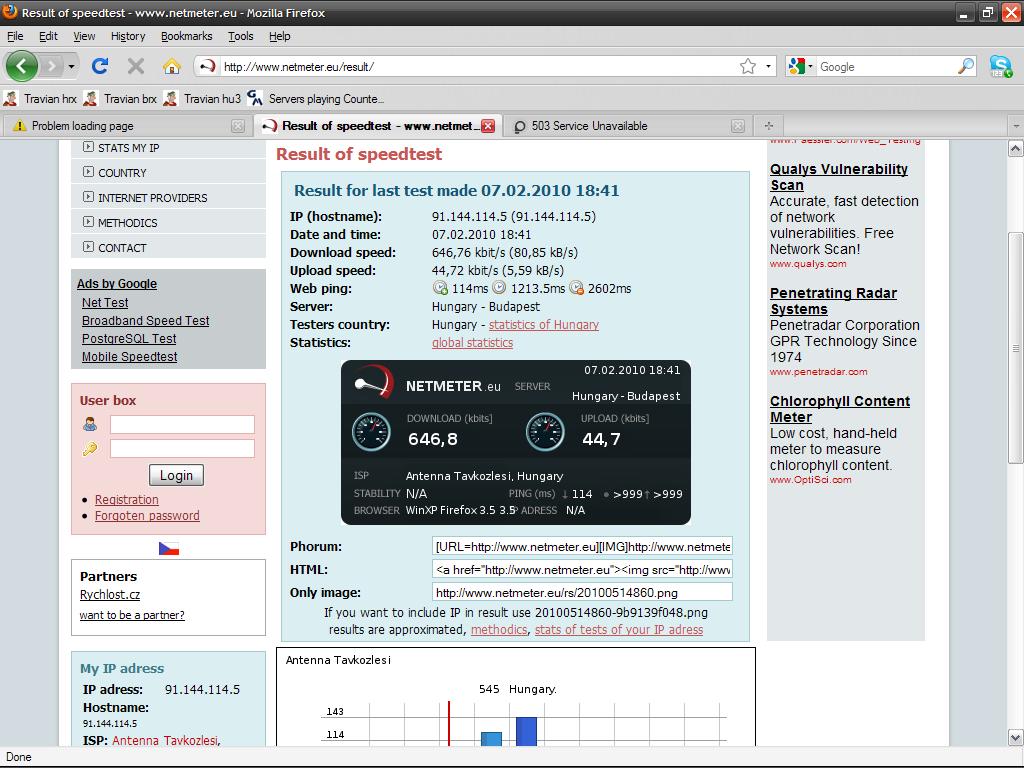Select the Only image URL field
The image size is (1024, 768).
pos(582,592)
